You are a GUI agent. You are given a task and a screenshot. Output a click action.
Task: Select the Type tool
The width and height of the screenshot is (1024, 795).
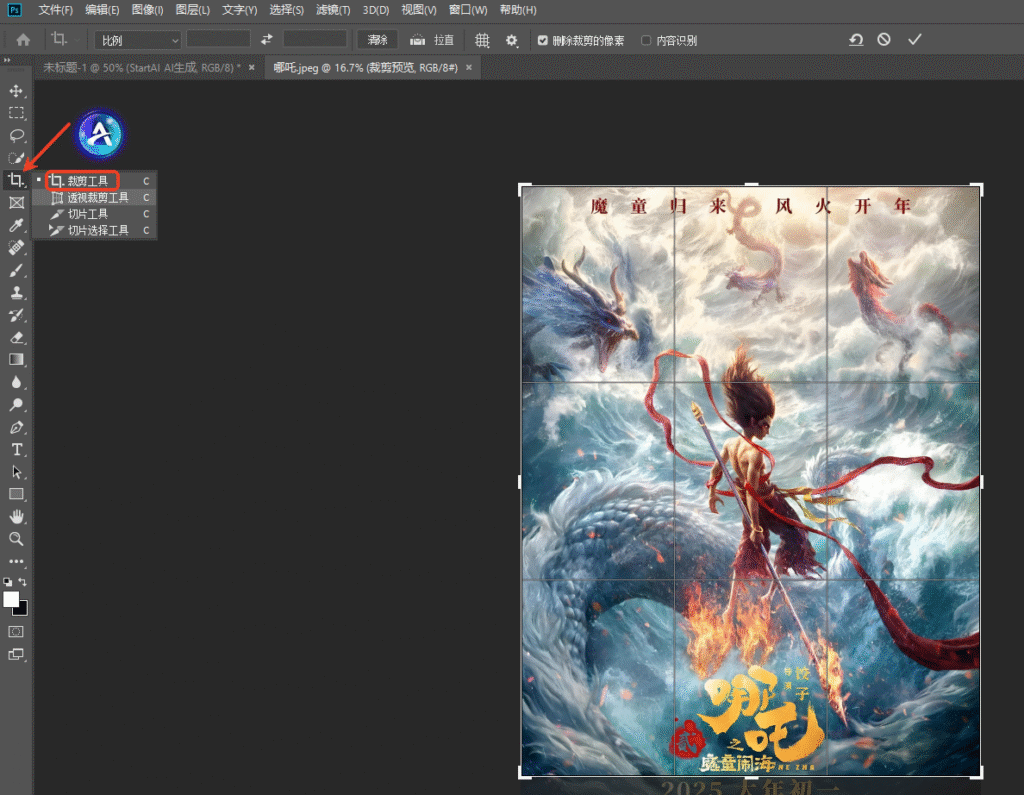coord(16,449)
